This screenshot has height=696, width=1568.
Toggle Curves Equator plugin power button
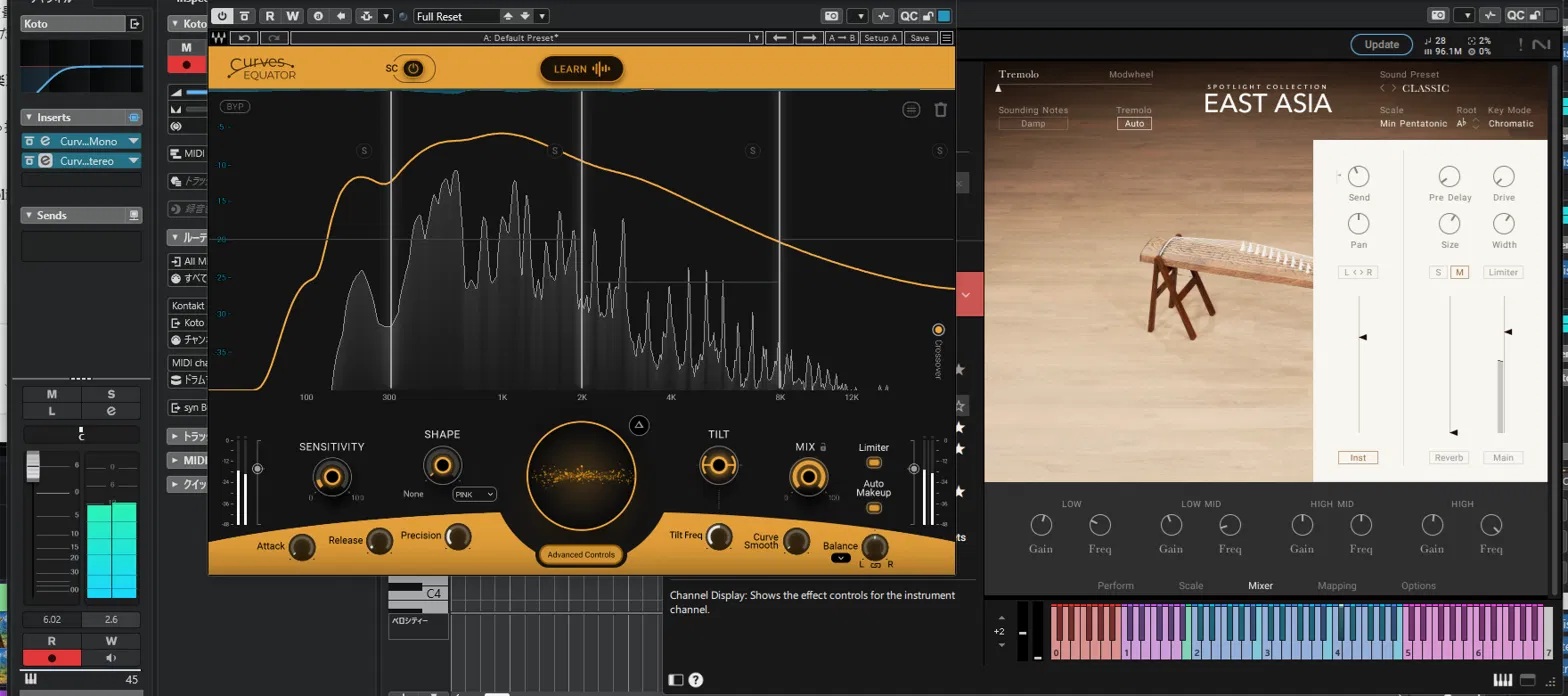[221, 16]
